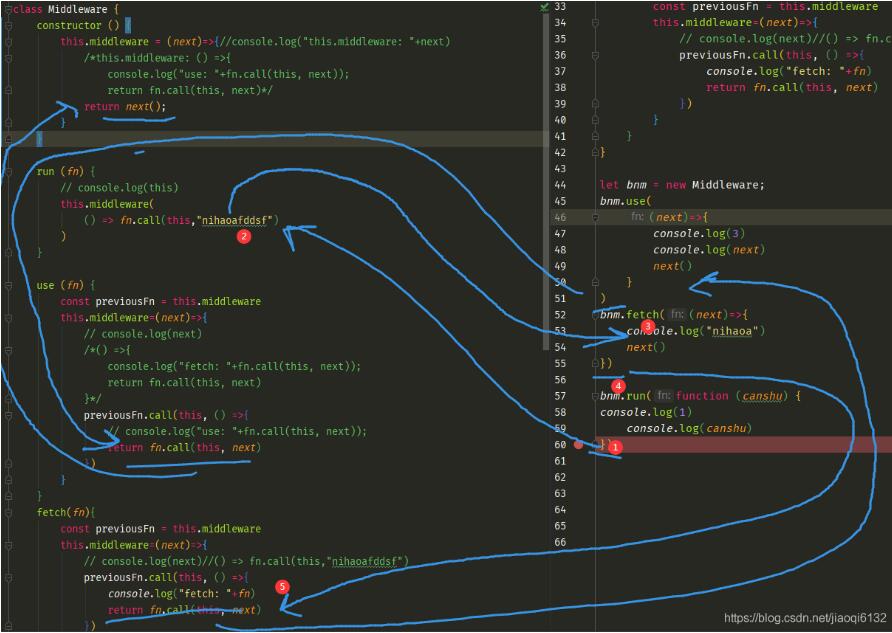Click the red annotation circle numbered 1

(614, 447)
